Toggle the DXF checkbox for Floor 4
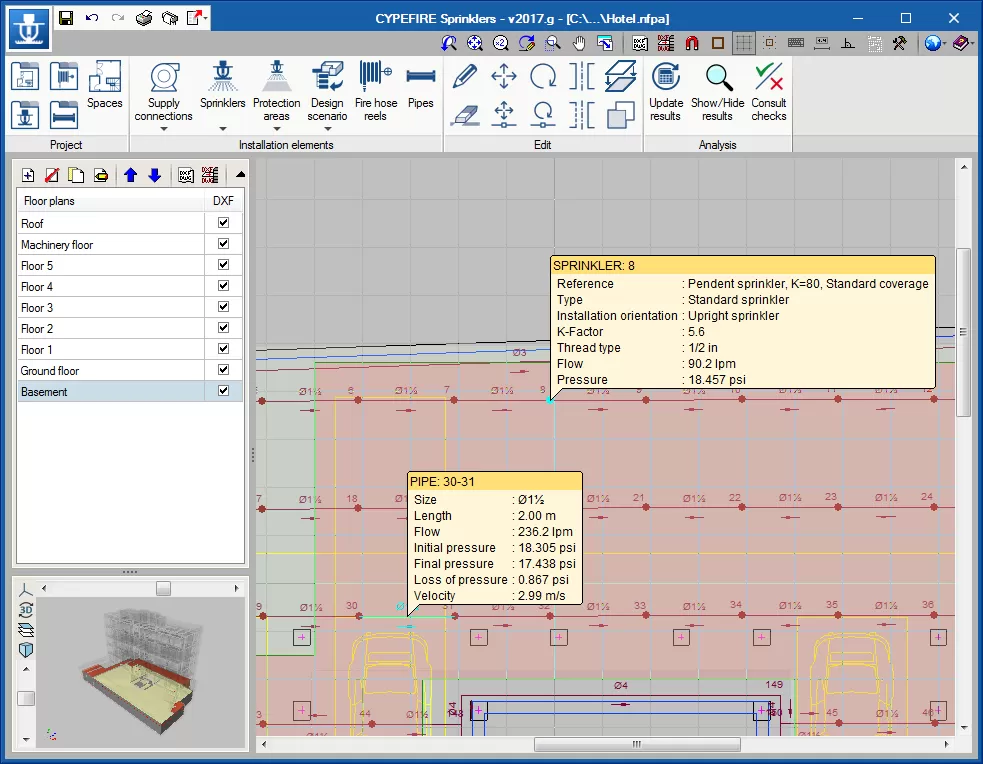Screen dimensions: 983x764 pyautogui.click(x=223, y=286)
